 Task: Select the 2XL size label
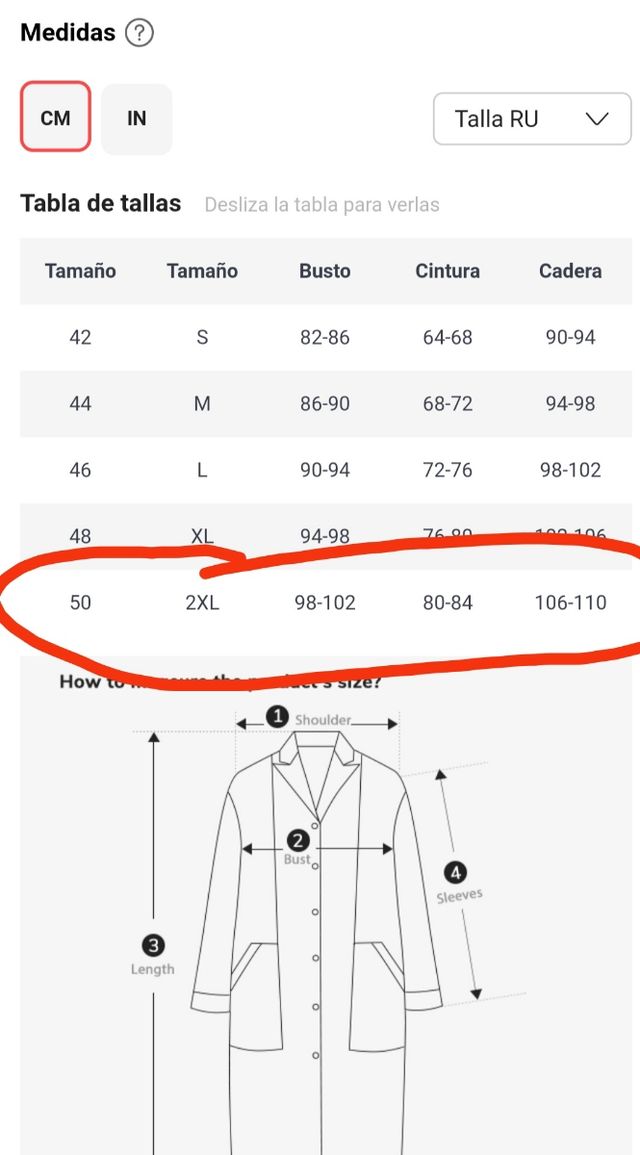202,603
